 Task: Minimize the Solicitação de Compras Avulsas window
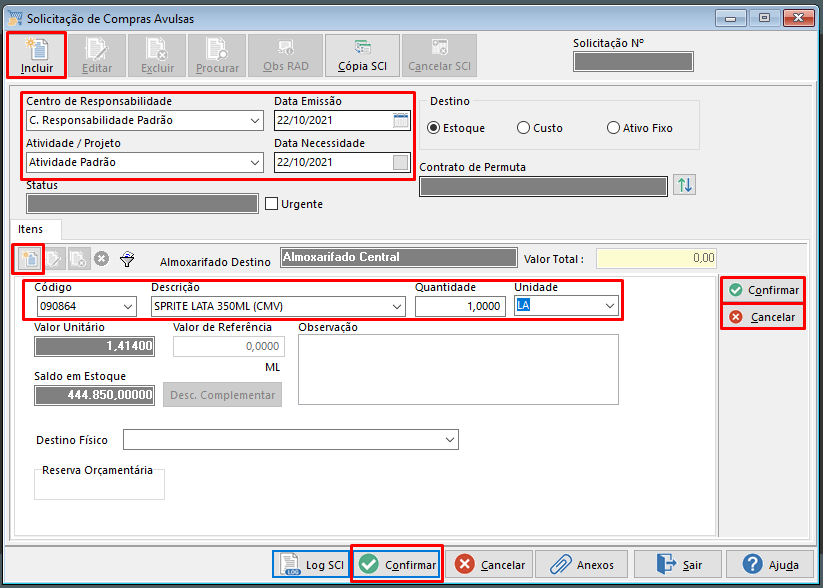[x=730, y=18]
